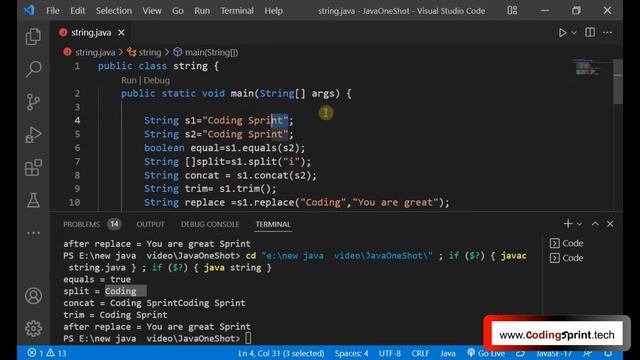
Task: Click Go Live in status bar
Action: click(486, 353)
